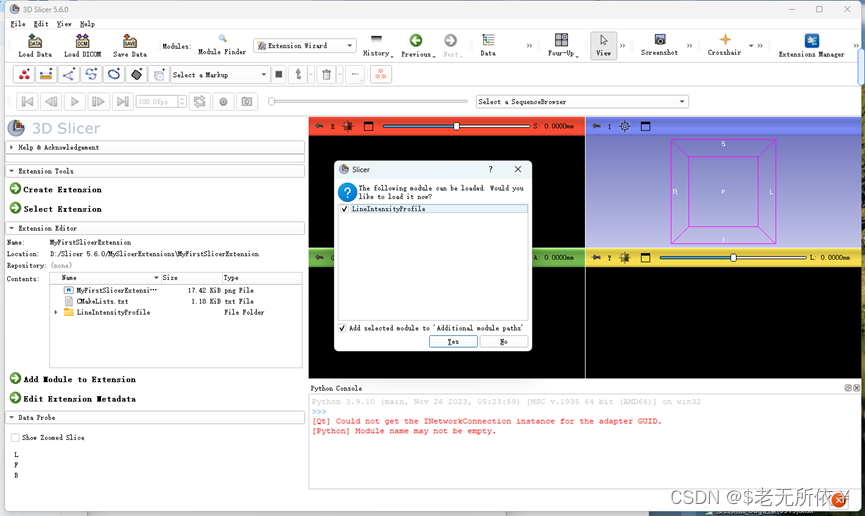Expand Help & Acknowledgement section
The height and width of the screenshot is (516, 865).
(x=154, y=147)
